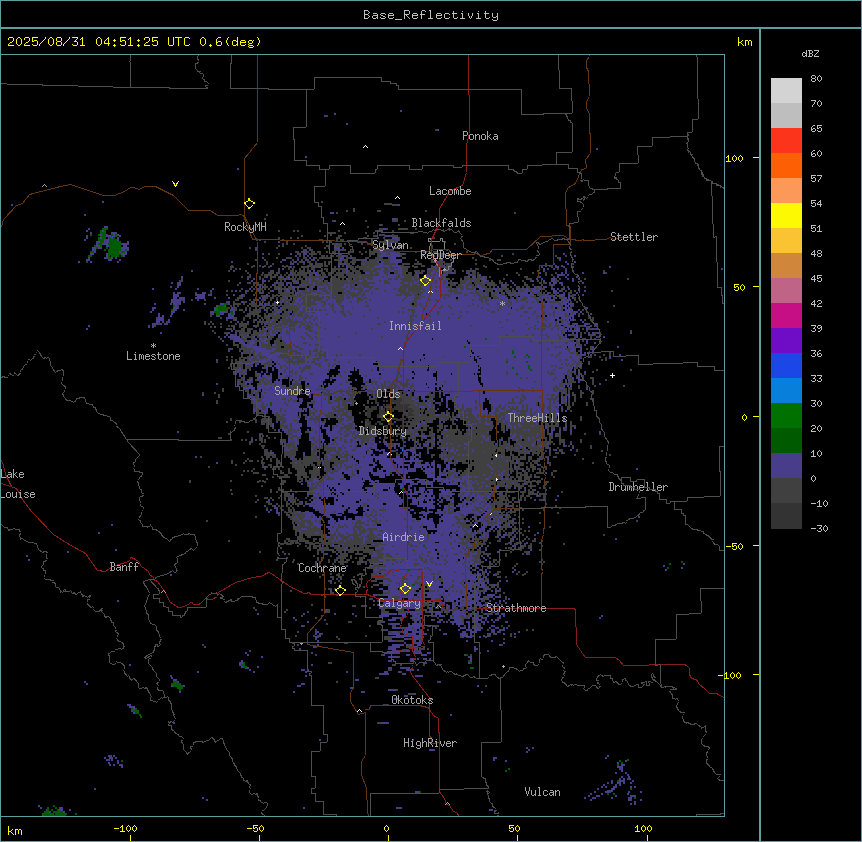Click the Limestone label

click(x=153, y=356)
